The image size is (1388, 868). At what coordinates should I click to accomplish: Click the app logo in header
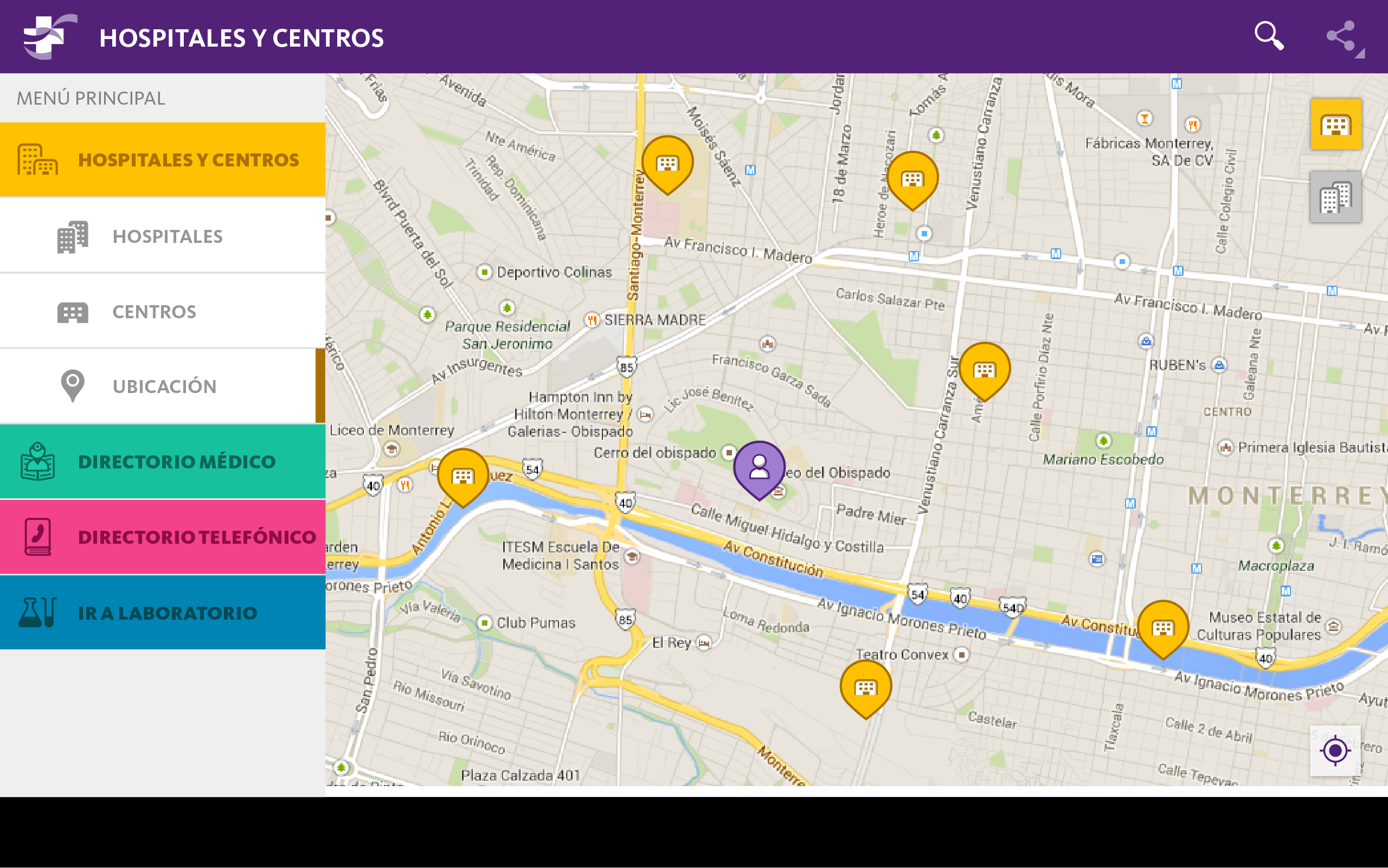coord(49,36)
